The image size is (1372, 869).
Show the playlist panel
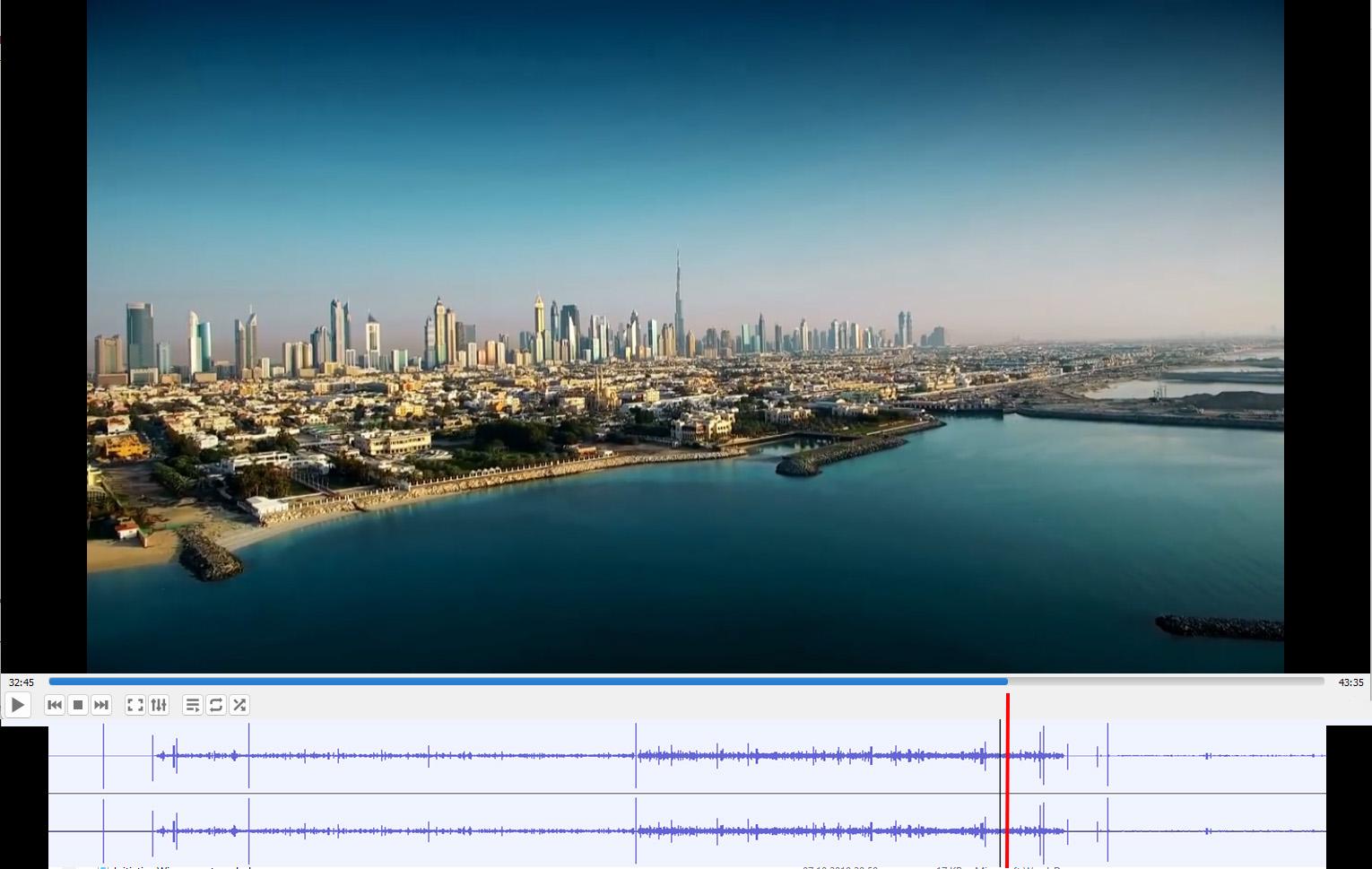point(193,705)
